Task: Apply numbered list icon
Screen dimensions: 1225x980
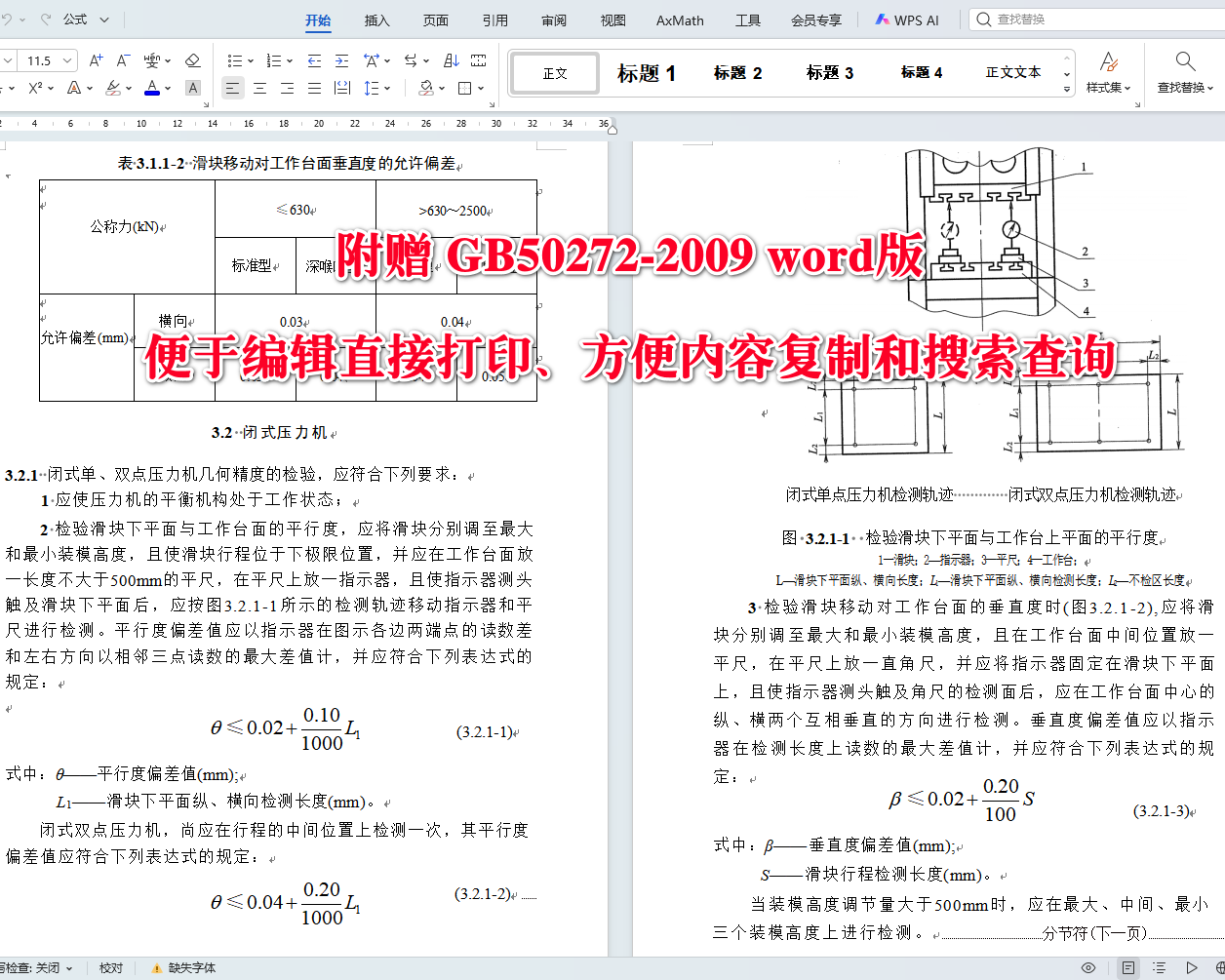Action: click(x=274, y=60)
